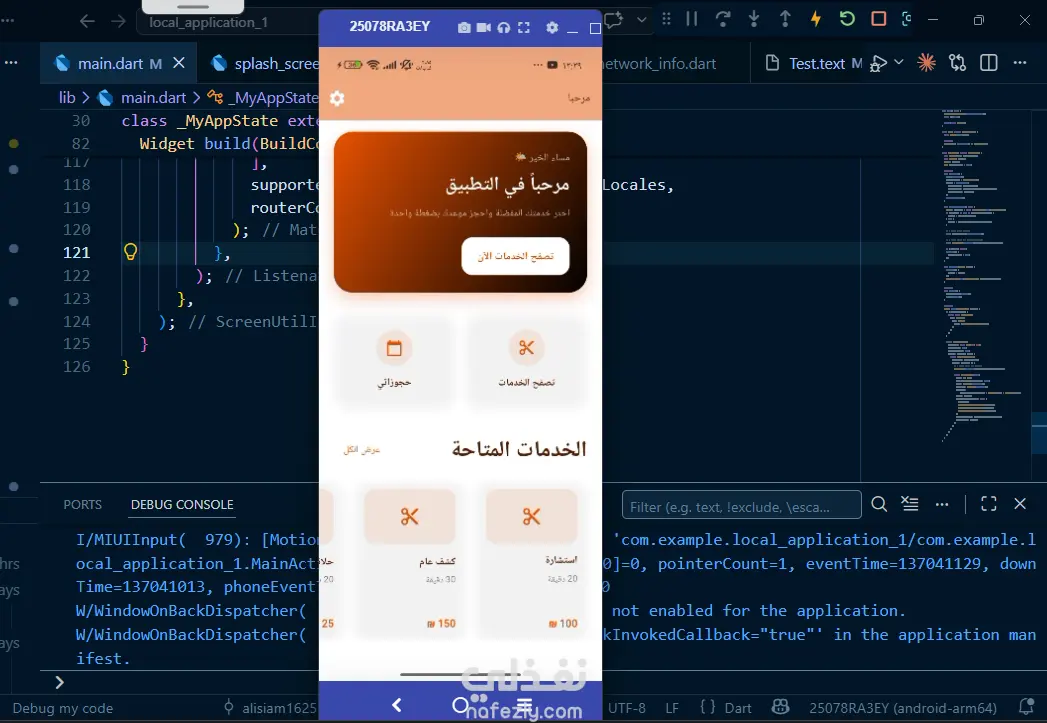Open more panel actions ellipsis
The height and width of the screenshot is (723, 1047).
click(941, 504)
